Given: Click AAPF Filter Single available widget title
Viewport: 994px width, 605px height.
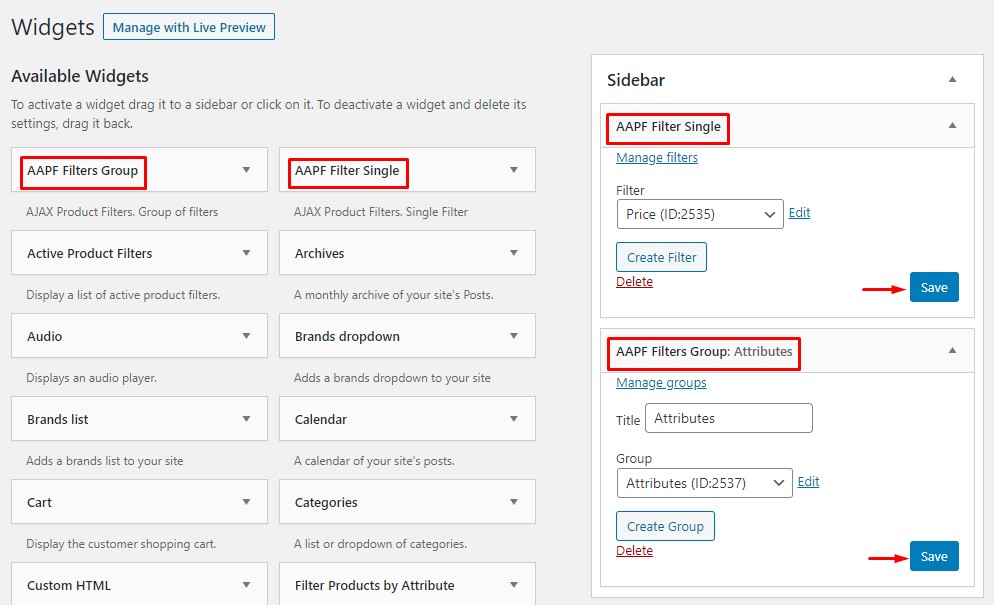Looking at the screenshot, I should click(347, 170).
